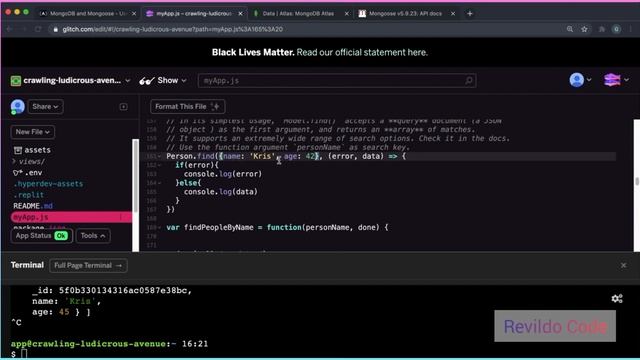This screenshot has height=360, width=640.
Task: Click sidebar file list scrollbar
Action: point(136,176)
